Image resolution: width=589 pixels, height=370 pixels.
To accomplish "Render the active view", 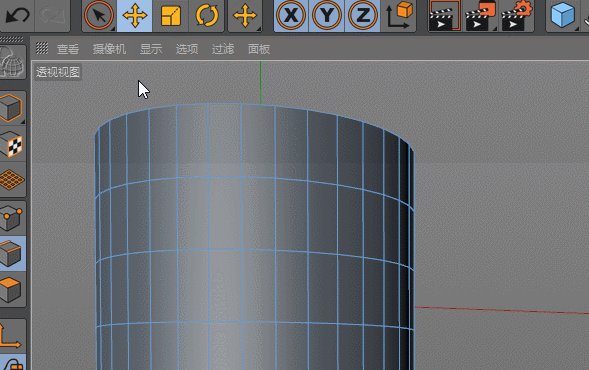I will 444,15.
